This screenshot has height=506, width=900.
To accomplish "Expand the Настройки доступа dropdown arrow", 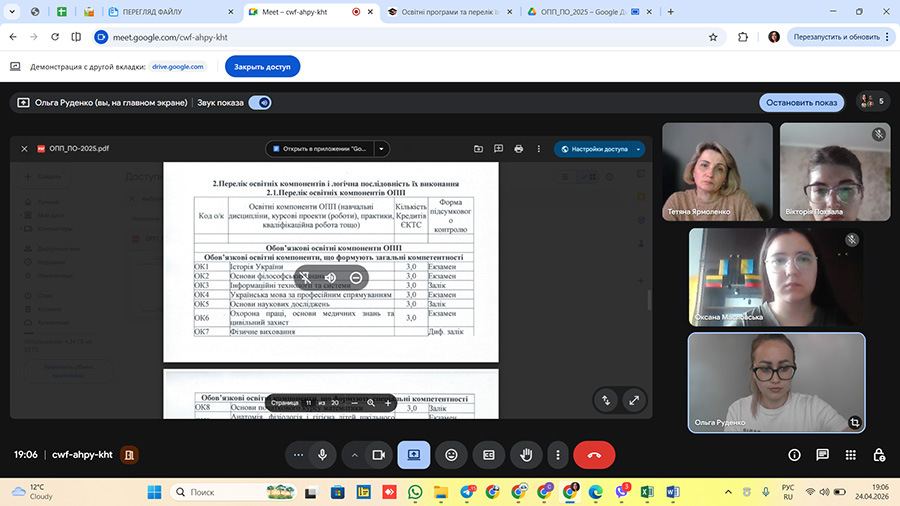I will (x=638, y=149).
